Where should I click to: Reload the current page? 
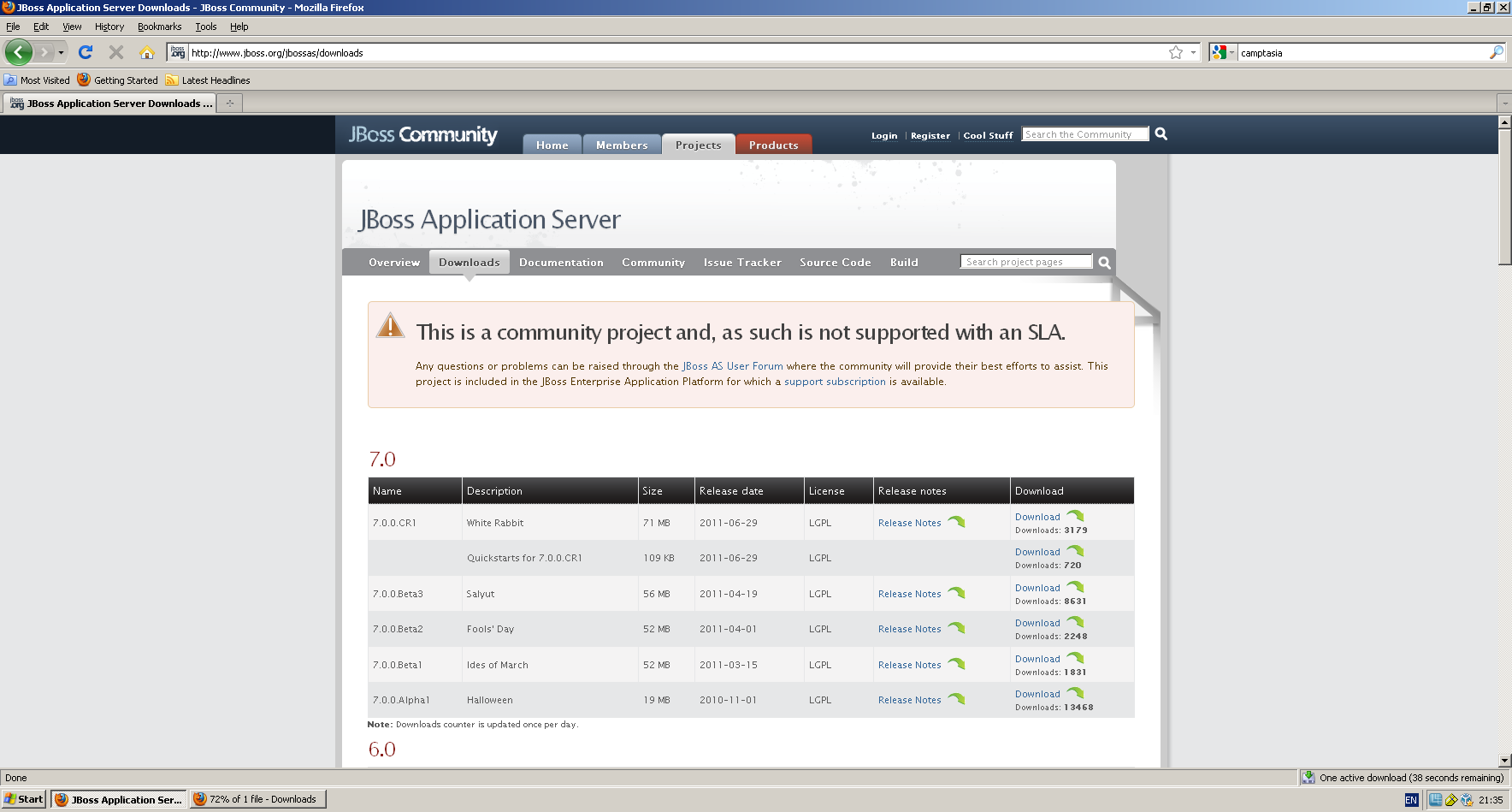[x=85, y=52]
